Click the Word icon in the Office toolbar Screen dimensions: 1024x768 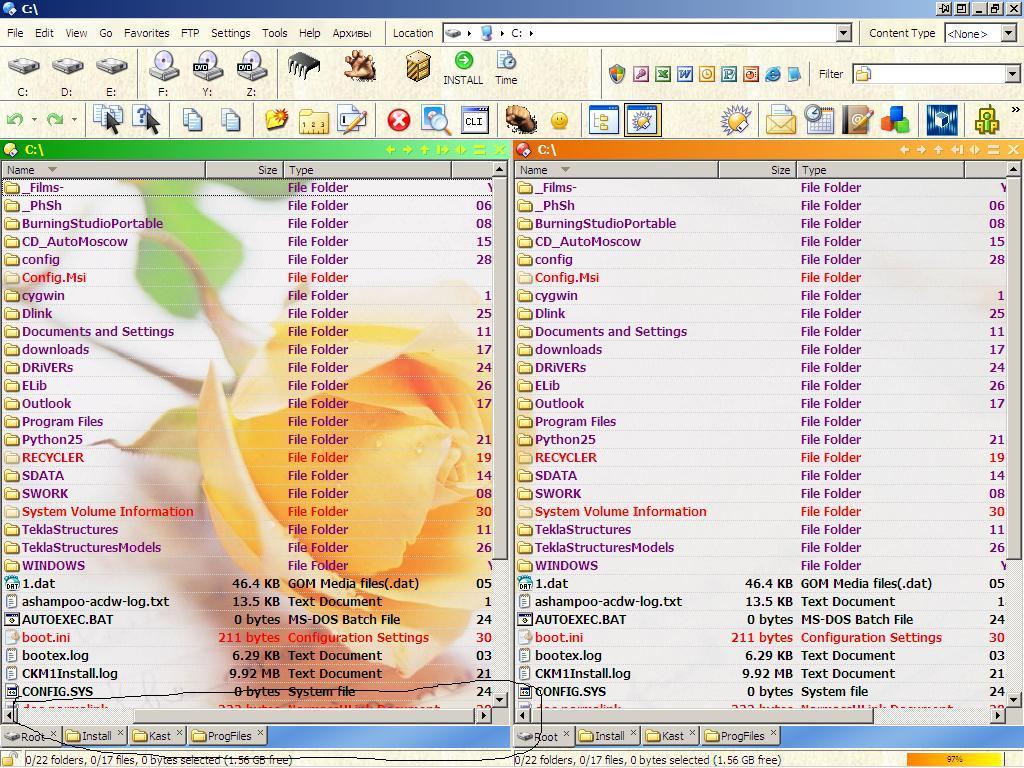pos(684,74)
